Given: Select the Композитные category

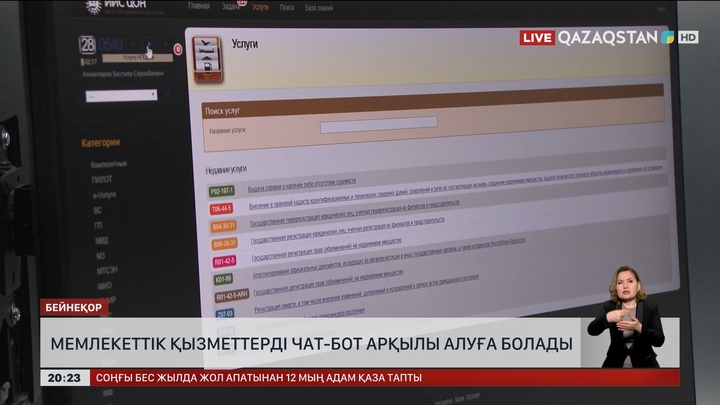Looking at the screenshot, I should (109, 164).
